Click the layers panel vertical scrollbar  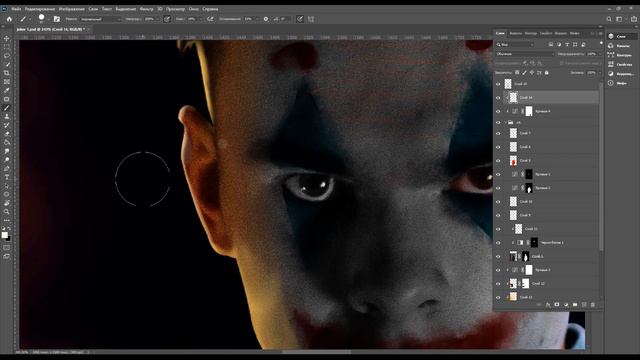pos(601,167)
